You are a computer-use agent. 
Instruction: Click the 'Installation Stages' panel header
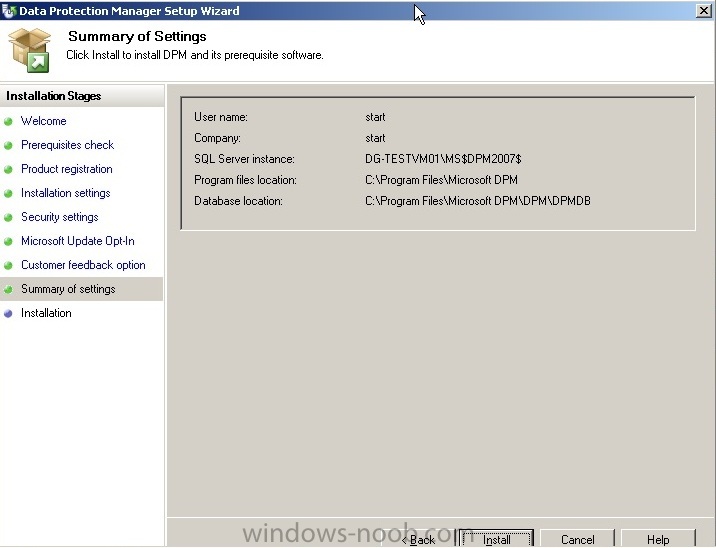point(53,96)
